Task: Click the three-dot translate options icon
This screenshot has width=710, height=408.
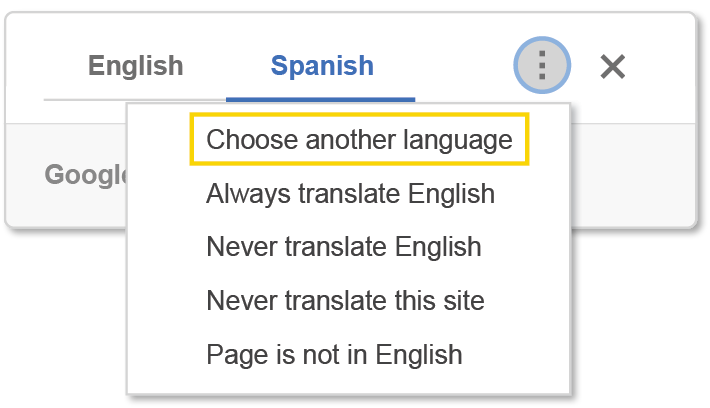Action: [542, 67]
